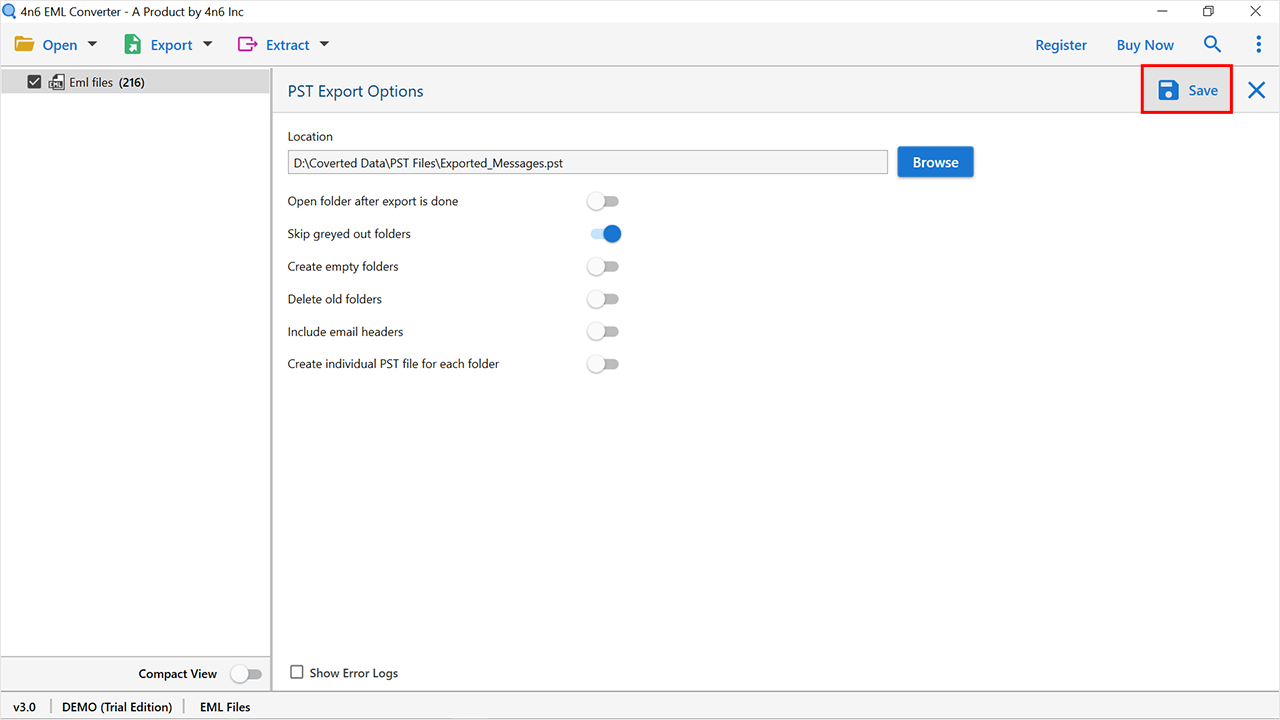
Task: Click the 4n6 logo in the title bar
Action: pos(9,11)
